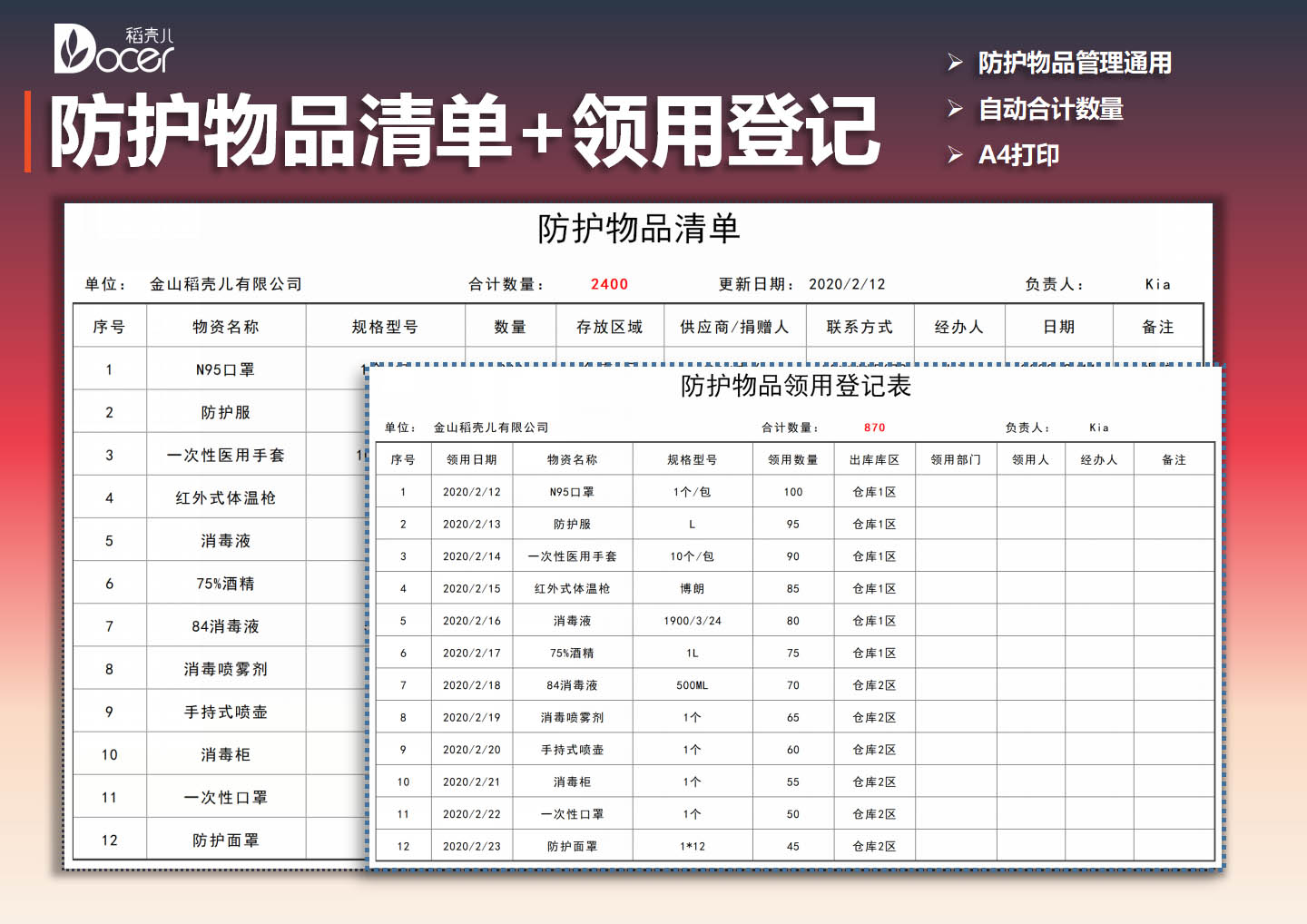Click the red total 2400 in 防护物品清单
1307x924 pixels.
[609, 284]
